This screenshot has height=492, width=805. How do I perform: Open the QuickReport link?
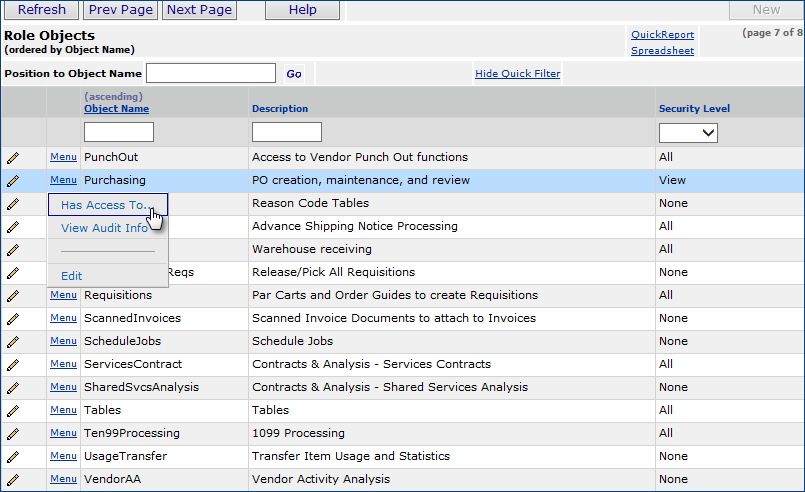(662, 35)
